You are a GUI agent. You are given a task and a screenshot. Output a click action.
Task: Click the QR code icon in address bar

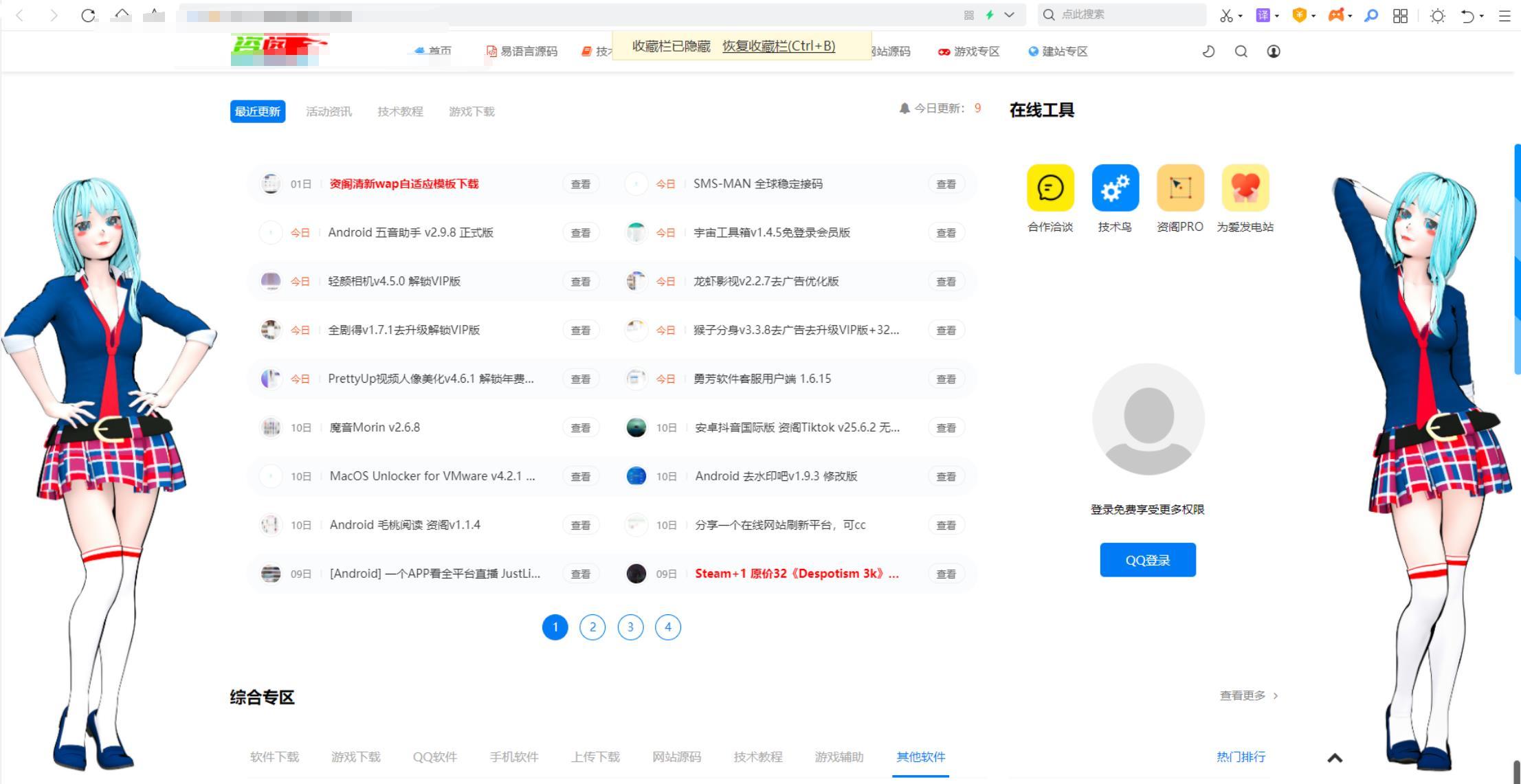click(x=969, y=14)
